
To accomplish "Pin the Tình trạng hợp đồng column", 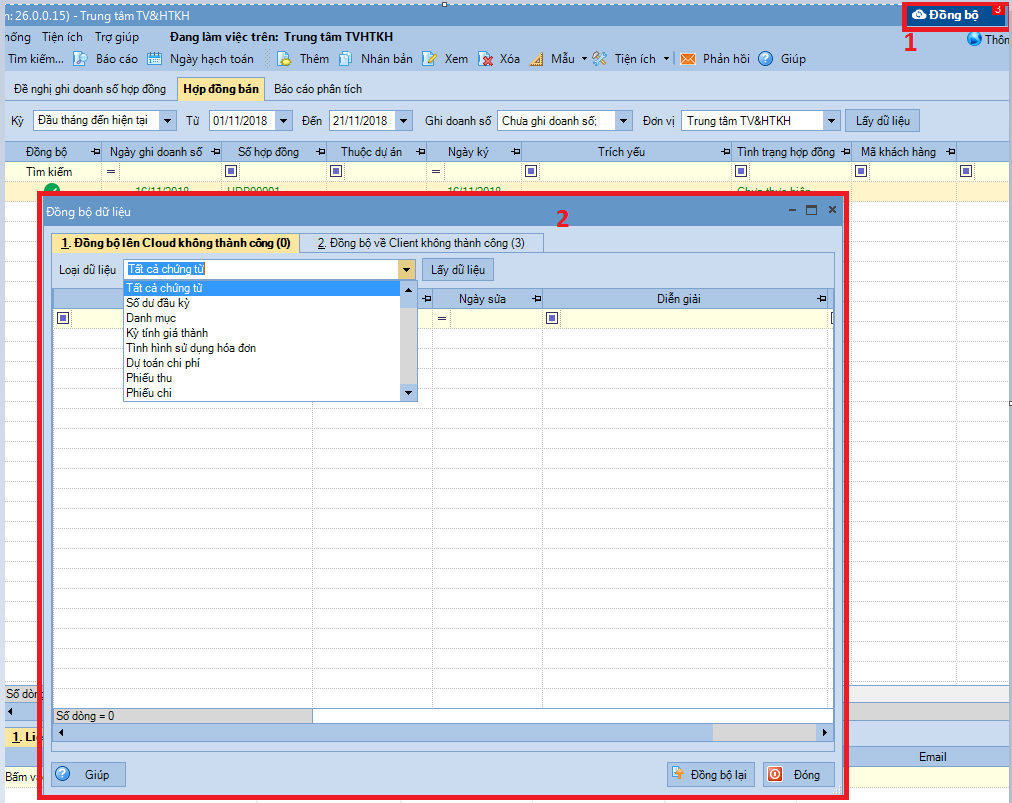I will tap(845, 152).
